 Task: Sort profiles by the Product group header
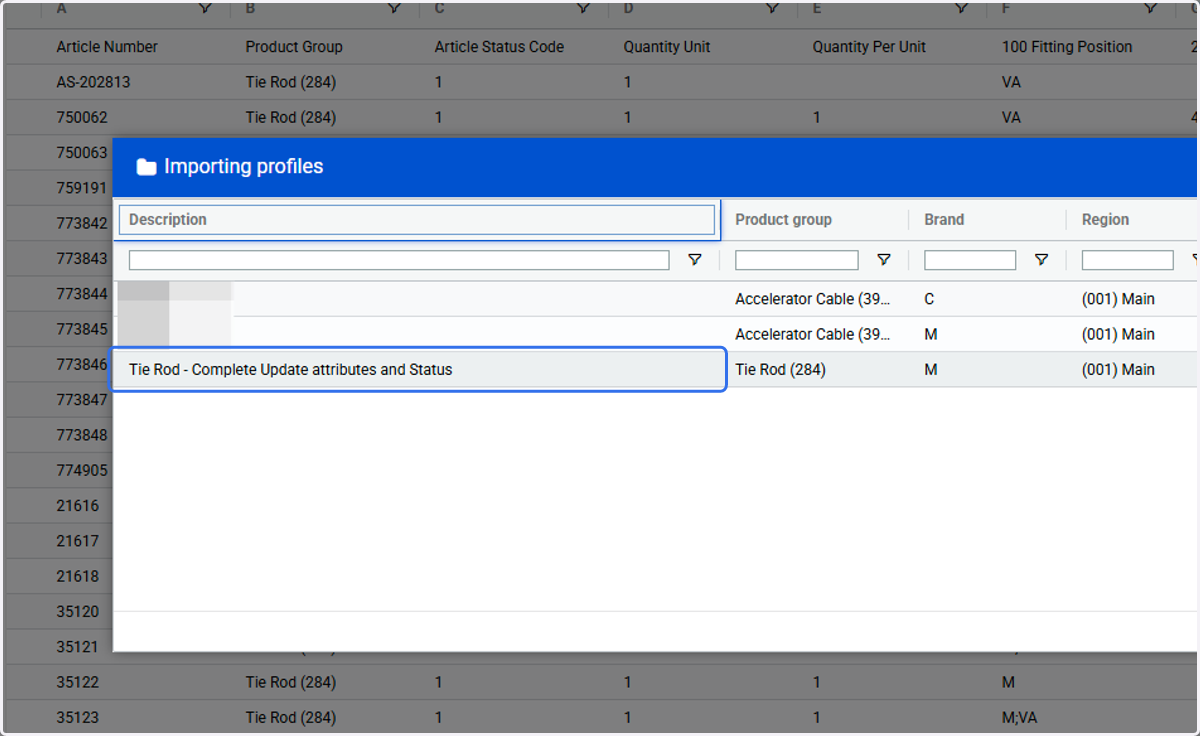783,220
